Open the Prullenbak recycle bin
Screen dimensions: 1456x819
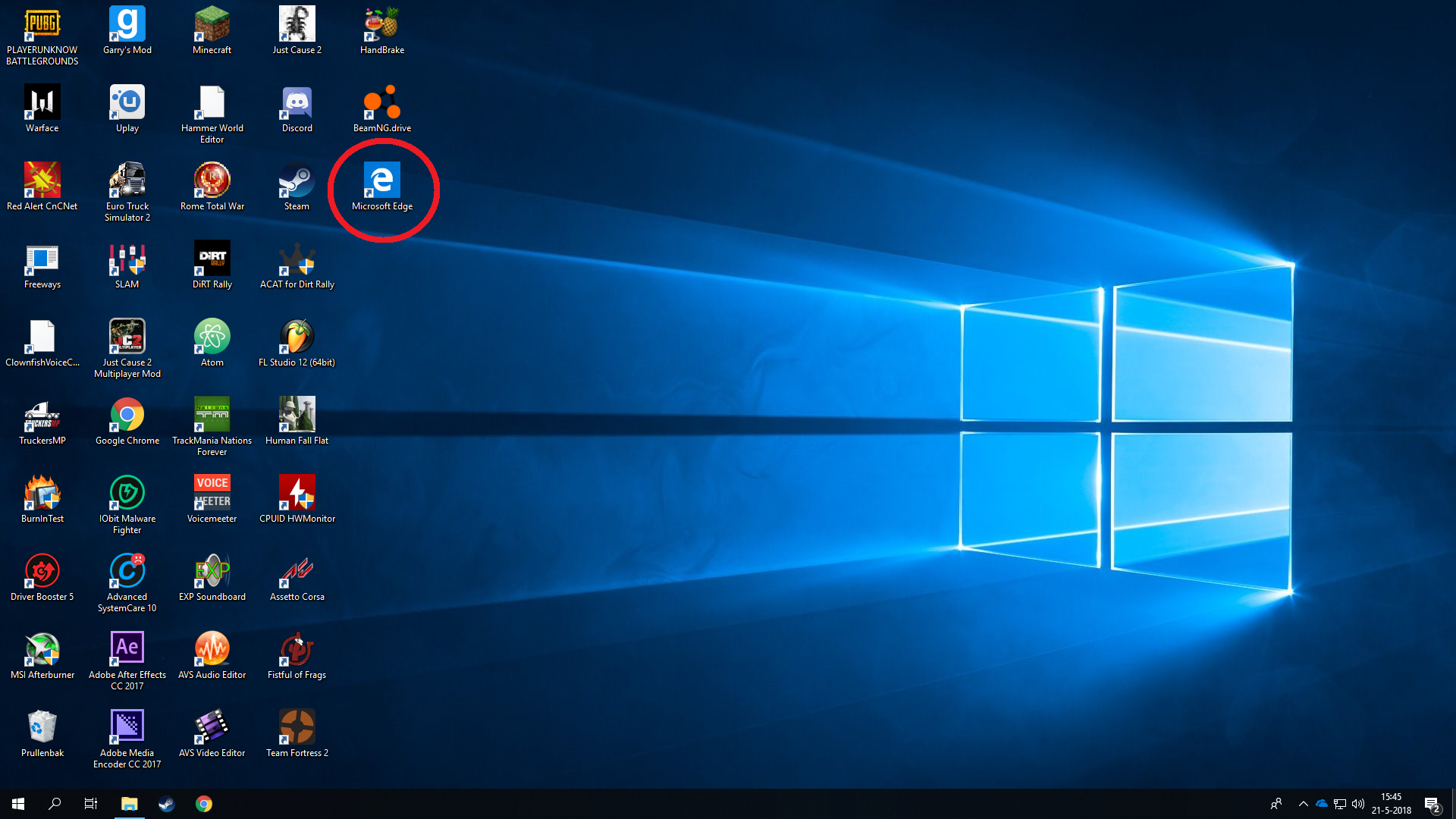tap(42, 726)
